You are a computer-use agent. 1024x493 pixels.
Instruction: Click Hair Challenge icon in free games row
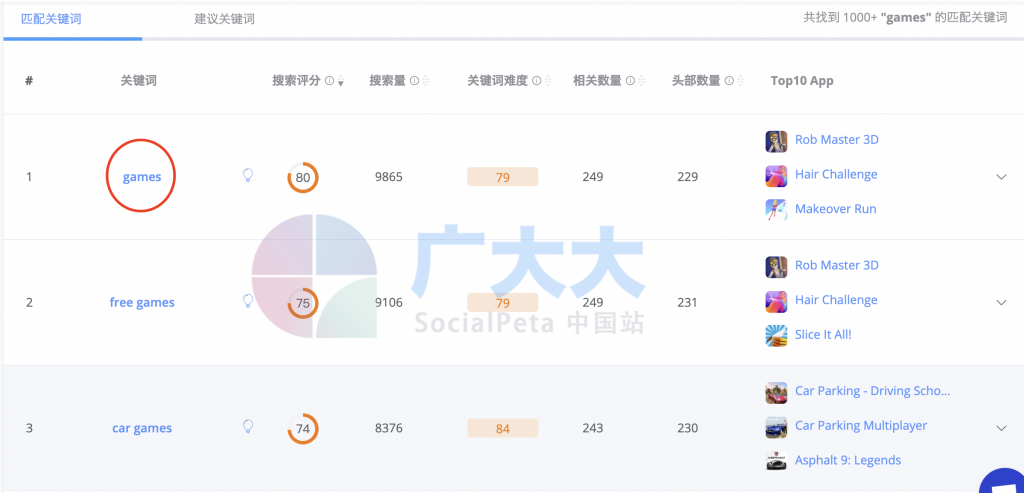coord(776,301)
